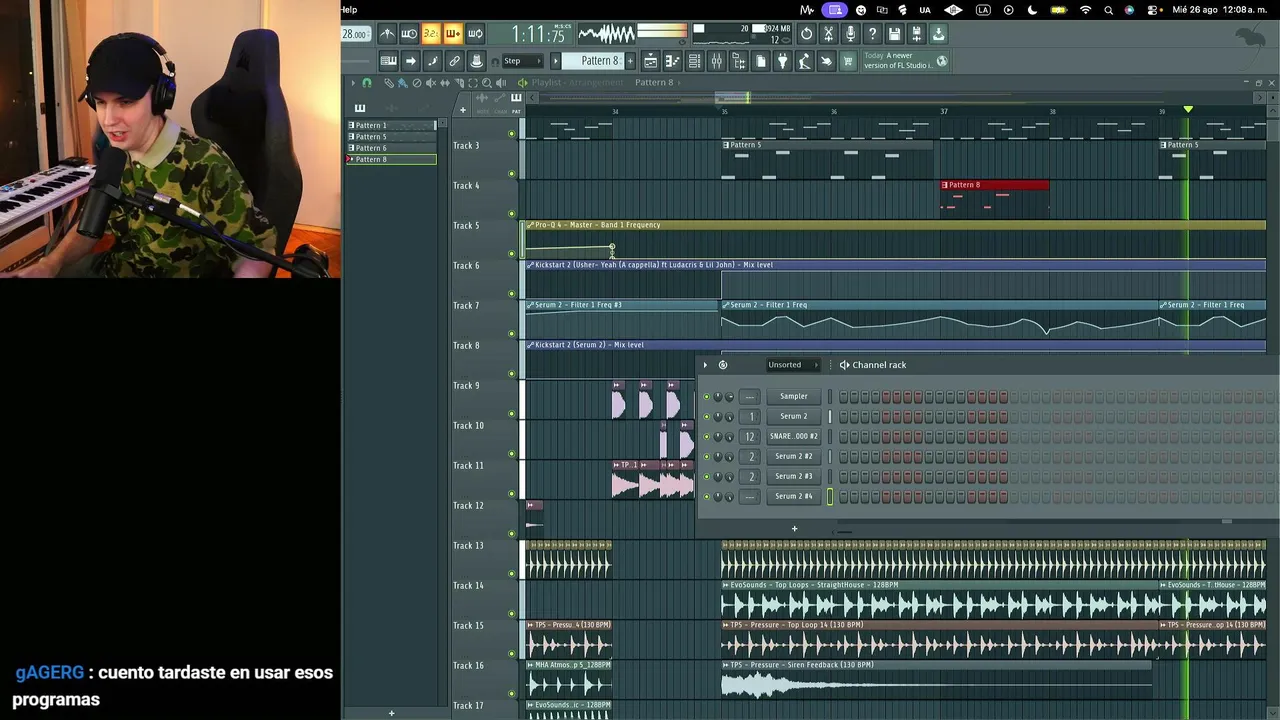The width and height of the screenshot is (1280, 720).
Task: Click the export/render download icon
Action: pyautogui.click(x=938, y=34)
